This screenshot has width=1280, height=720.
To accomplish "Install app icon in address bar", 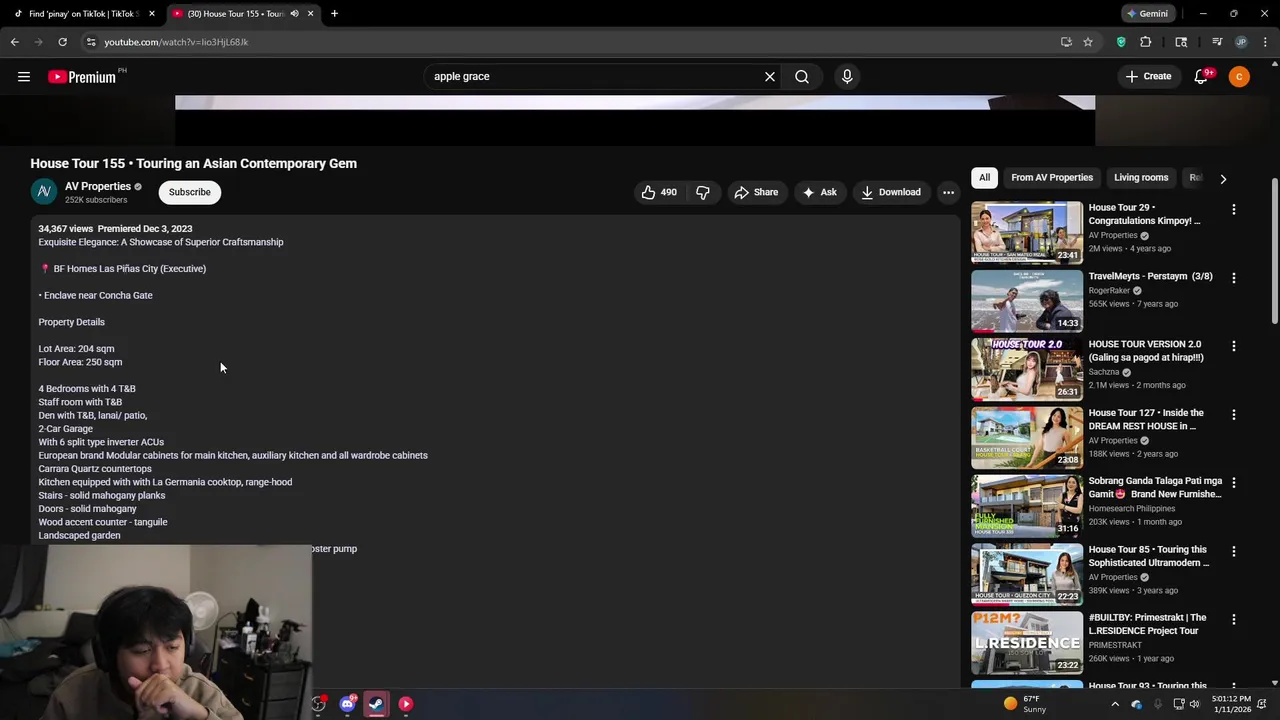I will coord(1066,42).
